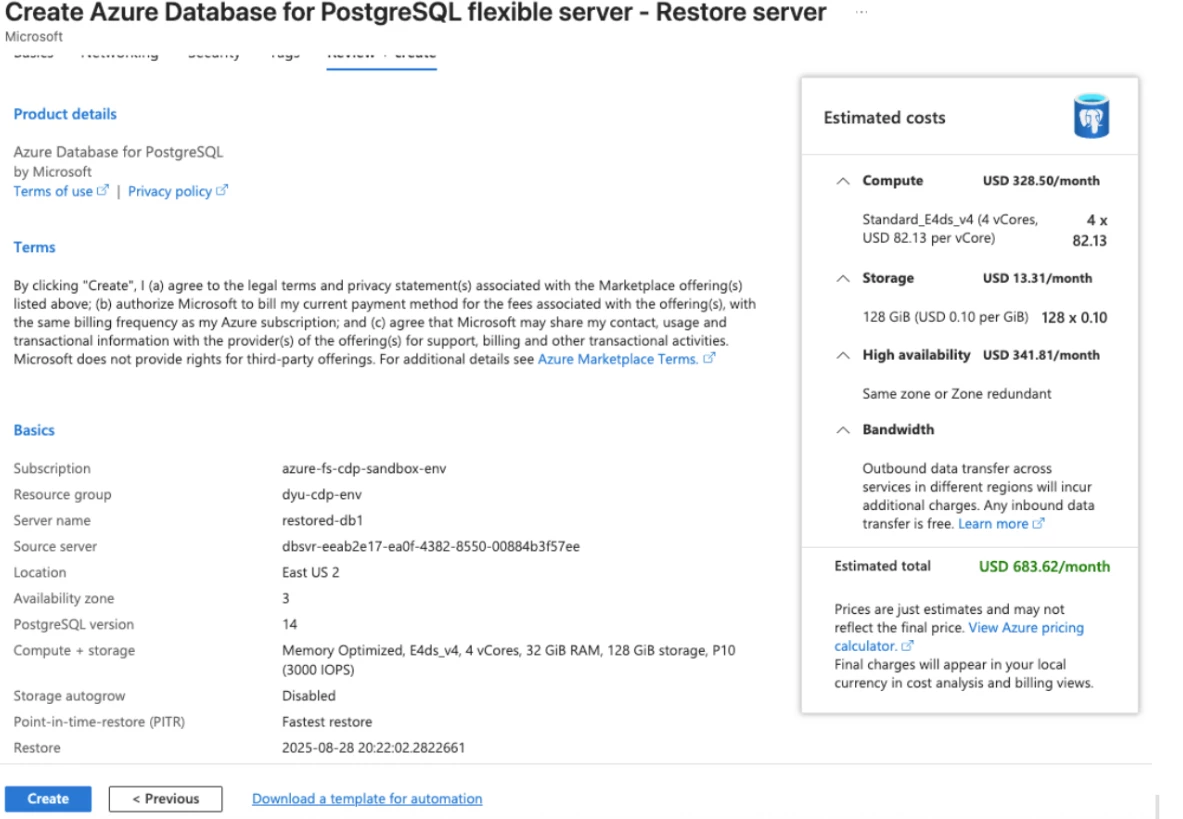Viewport: 1183px width, 819px height.
Task: Click the Terms section heading
Action: [x=34, y=247]
